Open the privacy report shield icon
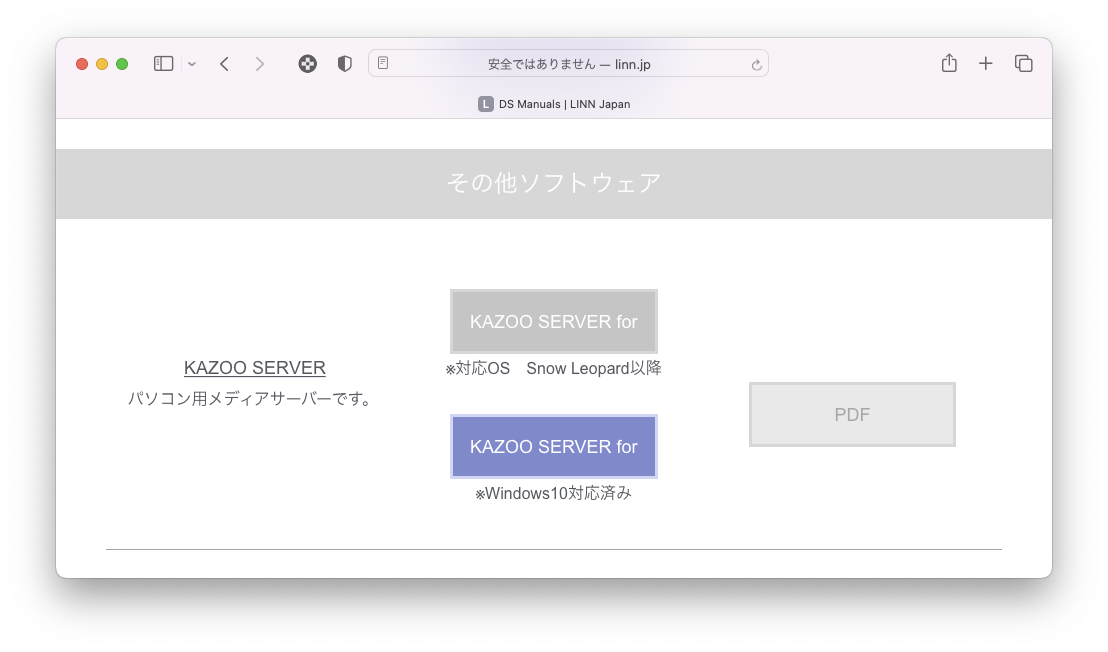This screenshot has width=1108, height=652. click(x=345, y=64)
